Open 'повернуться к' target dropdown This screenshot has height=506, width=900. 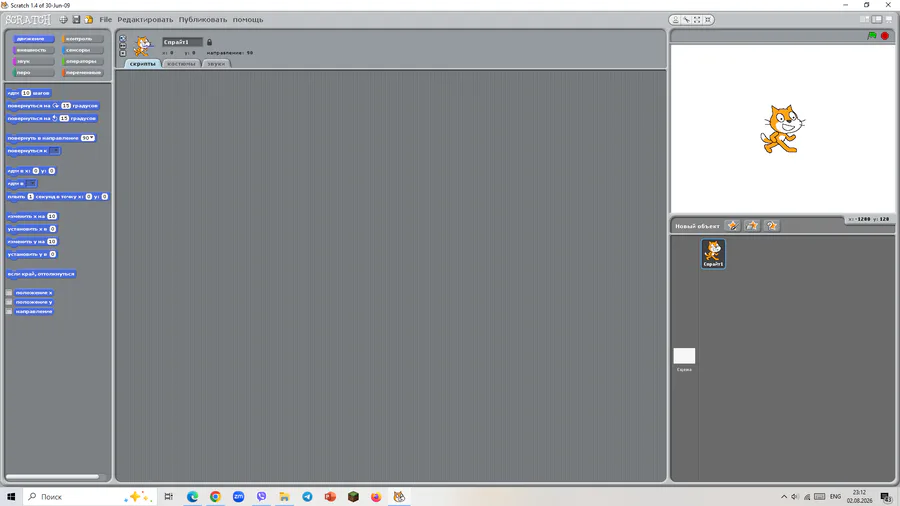[55, 151]
